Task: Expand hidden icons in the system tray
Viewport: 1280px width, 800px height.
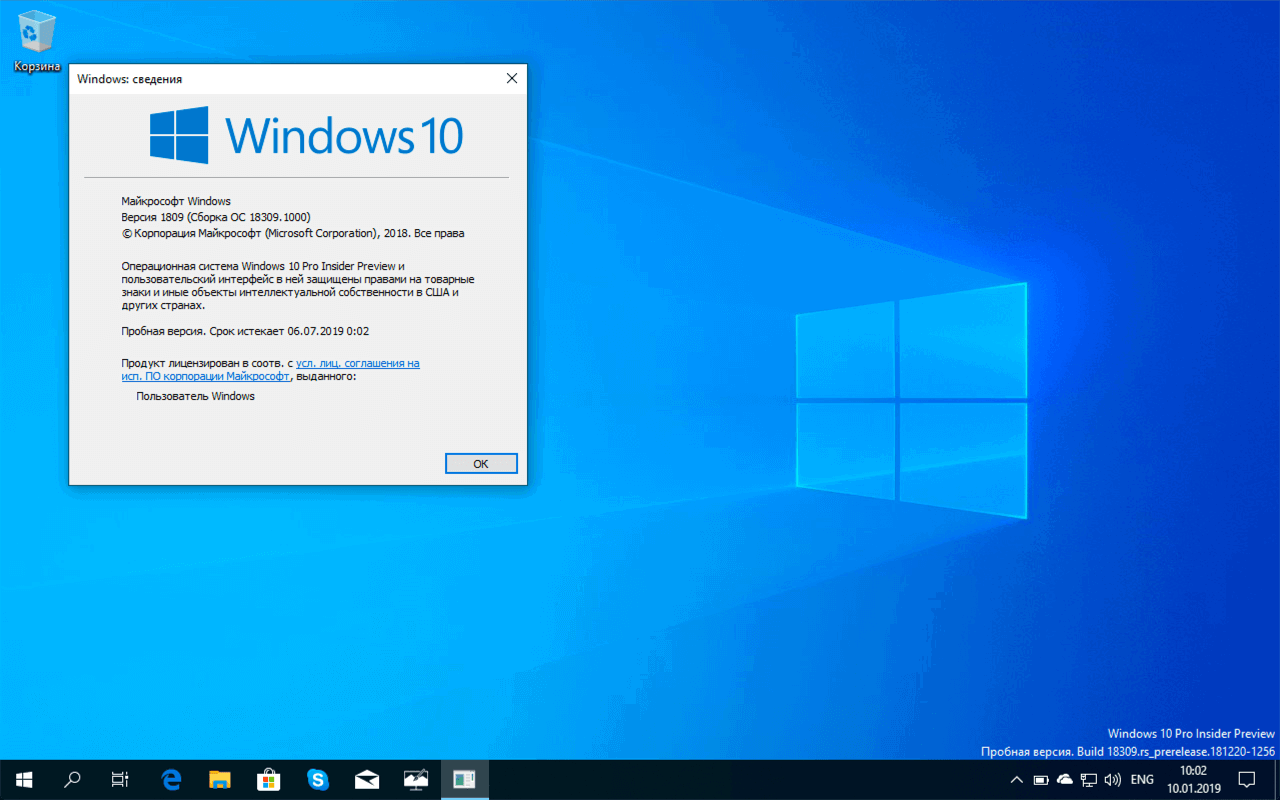Action: (1016, 779)
